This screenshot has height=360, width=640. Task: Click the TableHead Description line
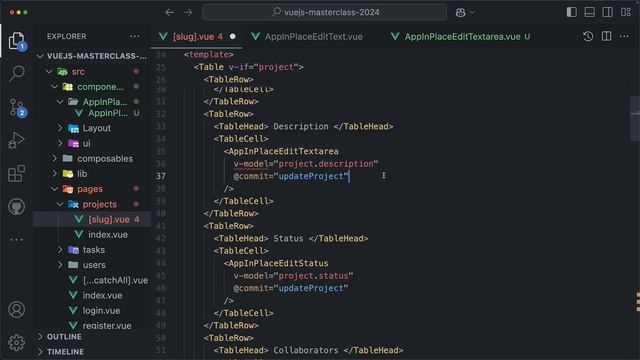tap(304, 127)
